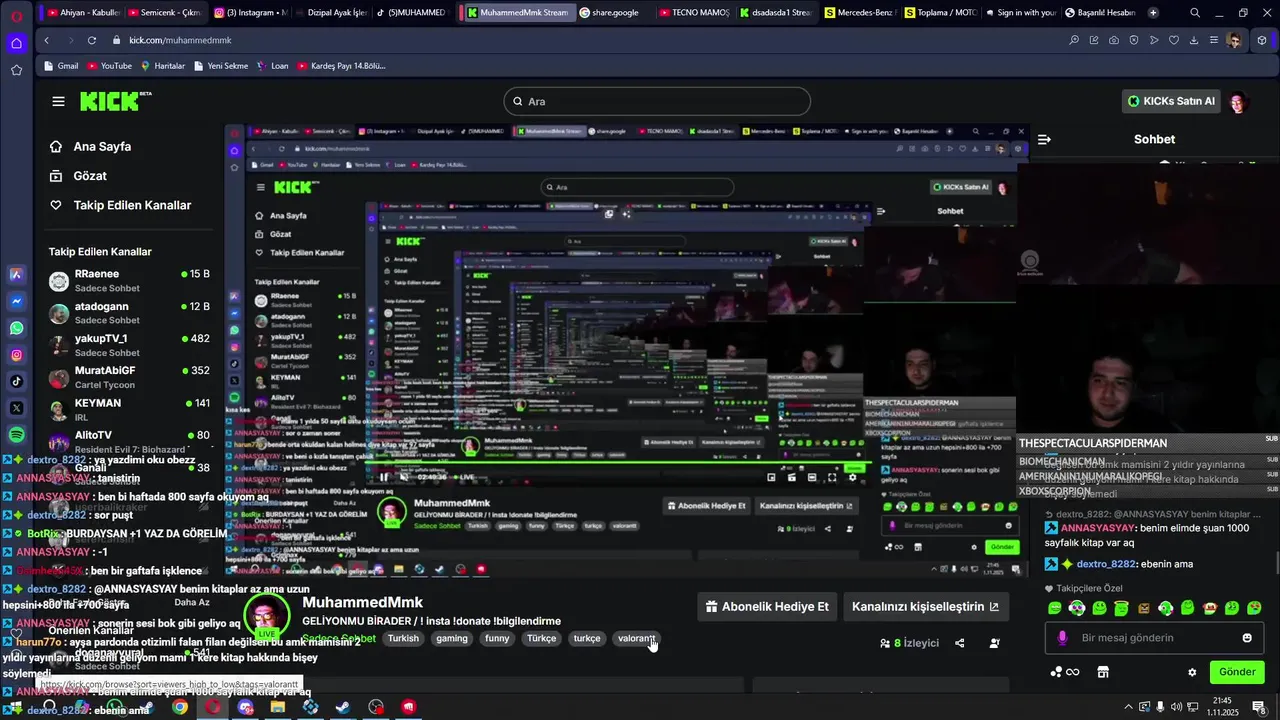
Task: Show hidden system tray icons
Action: pyautogui.click(x=1129, y=706)
